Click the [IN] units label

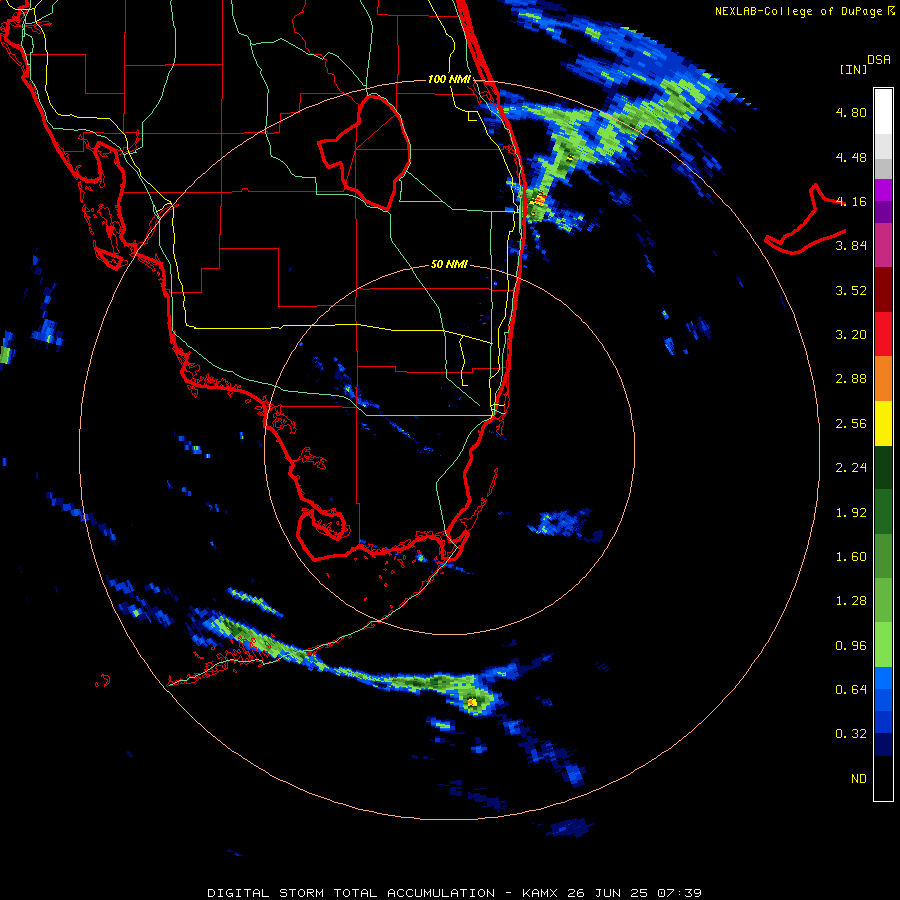[x=853, y=69]
